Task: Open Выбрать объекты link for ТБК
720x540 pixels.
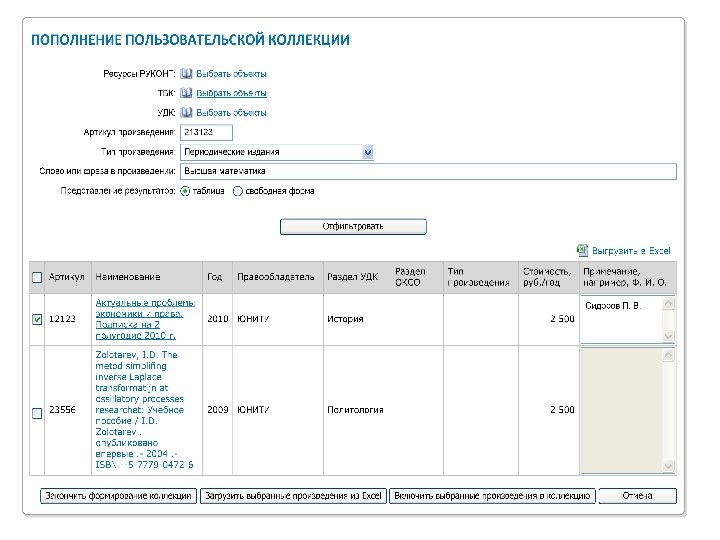Action: pos(231,93)
